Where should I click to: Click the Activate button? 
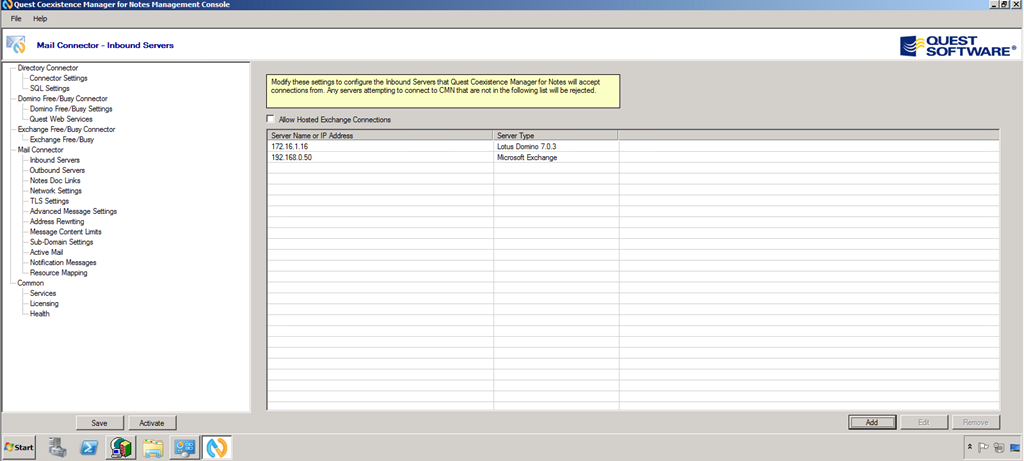(x=152, y=423)
